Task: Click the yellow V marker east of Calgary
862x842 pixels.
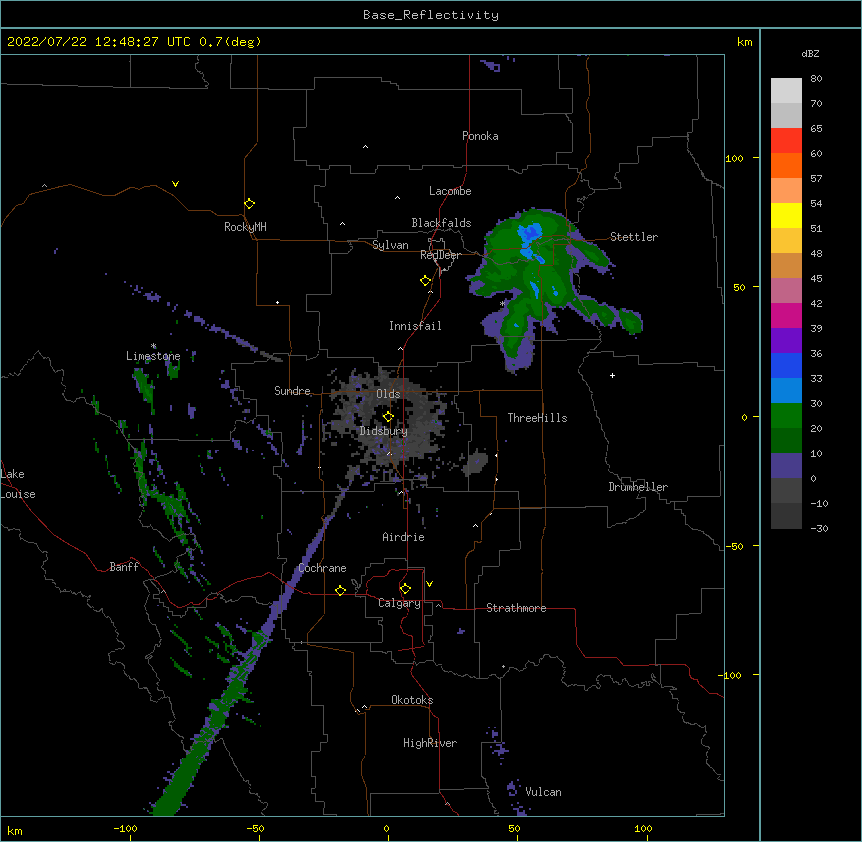Action: click(429, 584)
